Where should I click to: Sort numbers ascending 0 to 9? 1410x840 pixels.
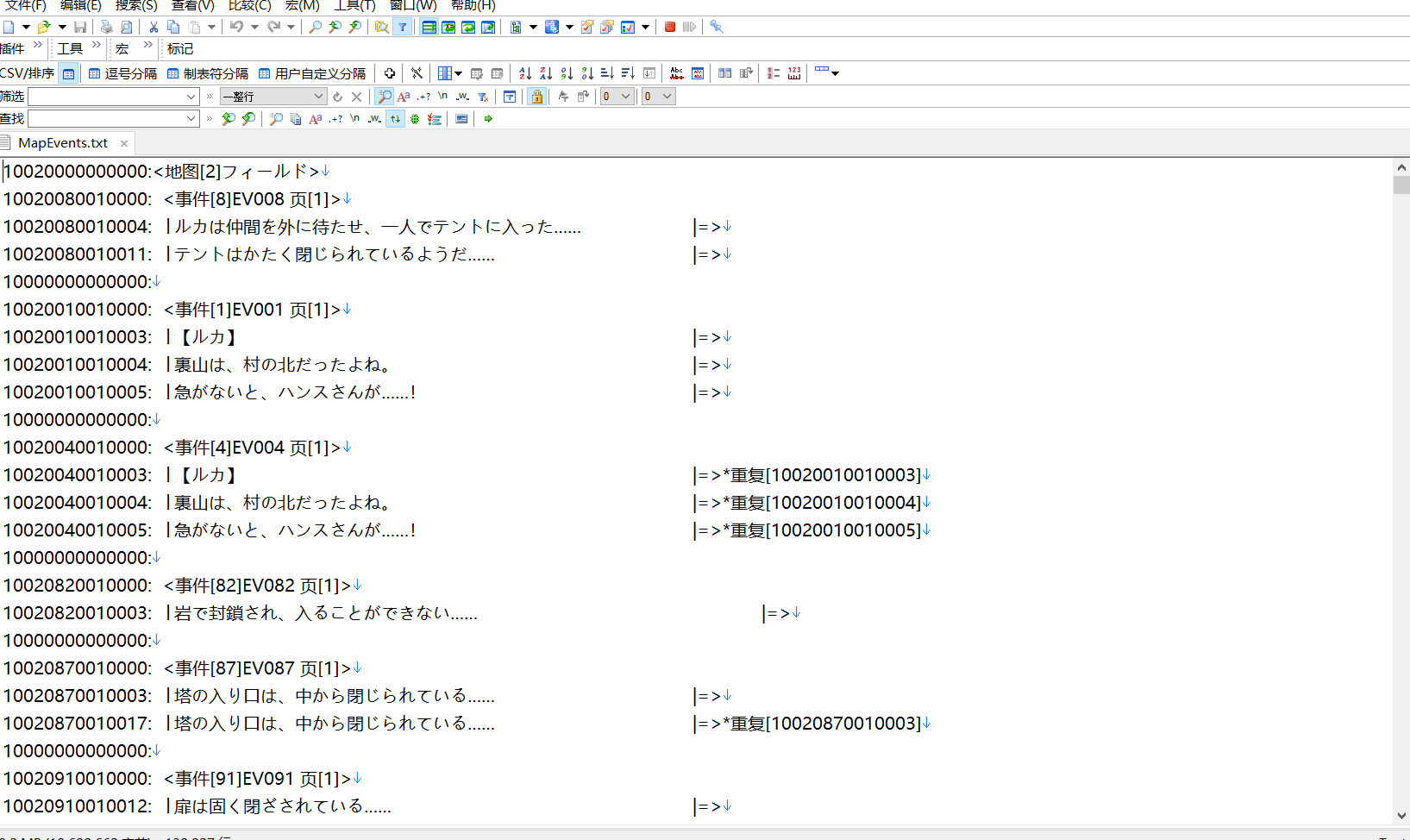(567, 73)
